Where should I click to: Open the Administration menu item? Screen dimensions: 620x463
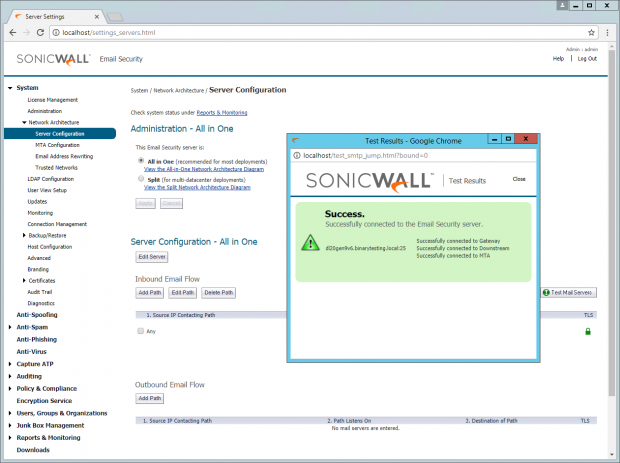[45, 111]
